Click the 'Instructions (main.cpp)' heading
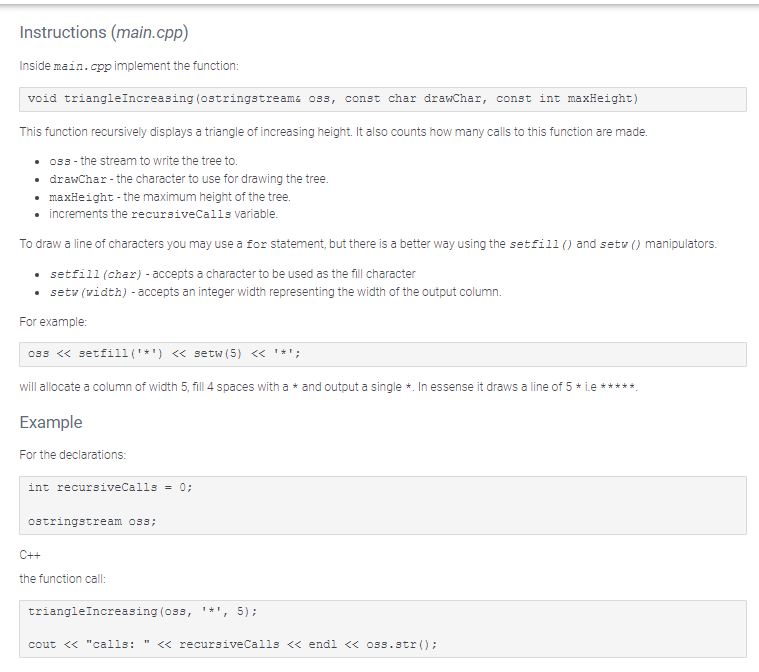Viewport: 759px width, 672px height. point(104,32)
